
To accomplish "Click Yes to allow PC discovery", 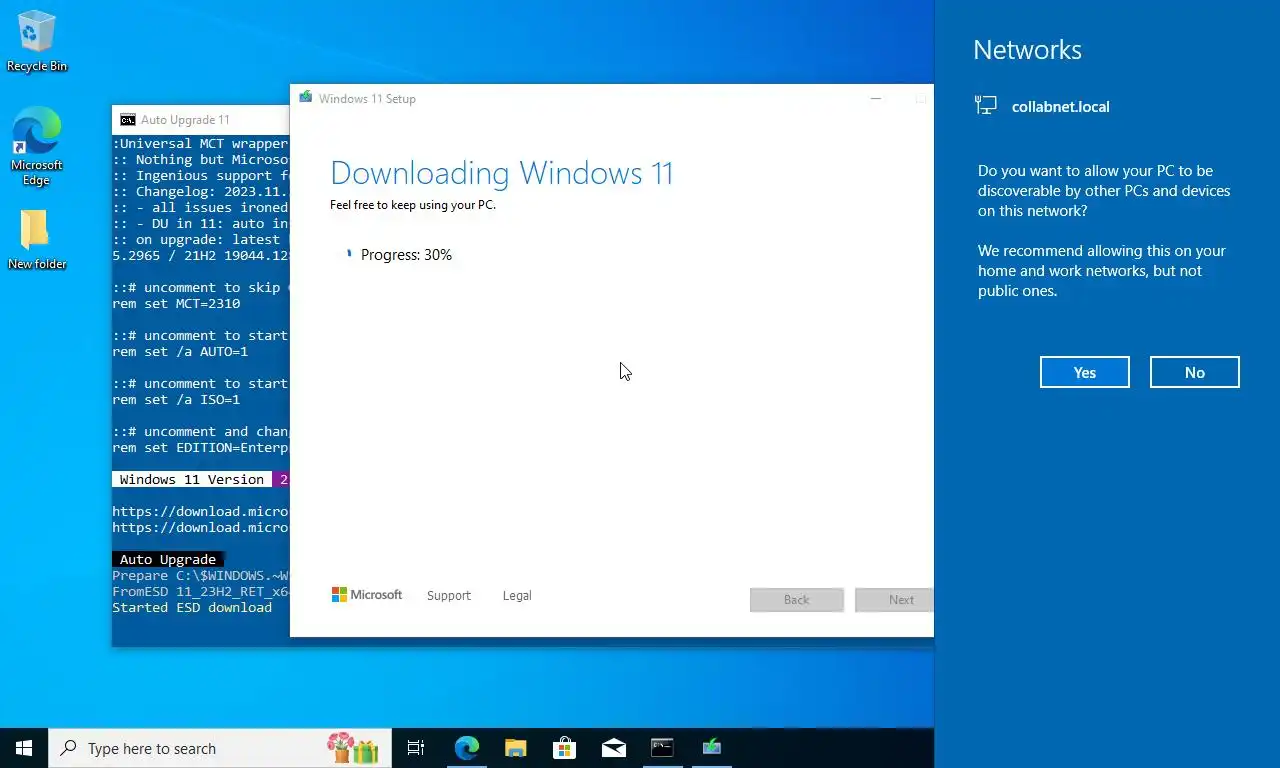I will pyautogui.click(x=1085, y=372).
